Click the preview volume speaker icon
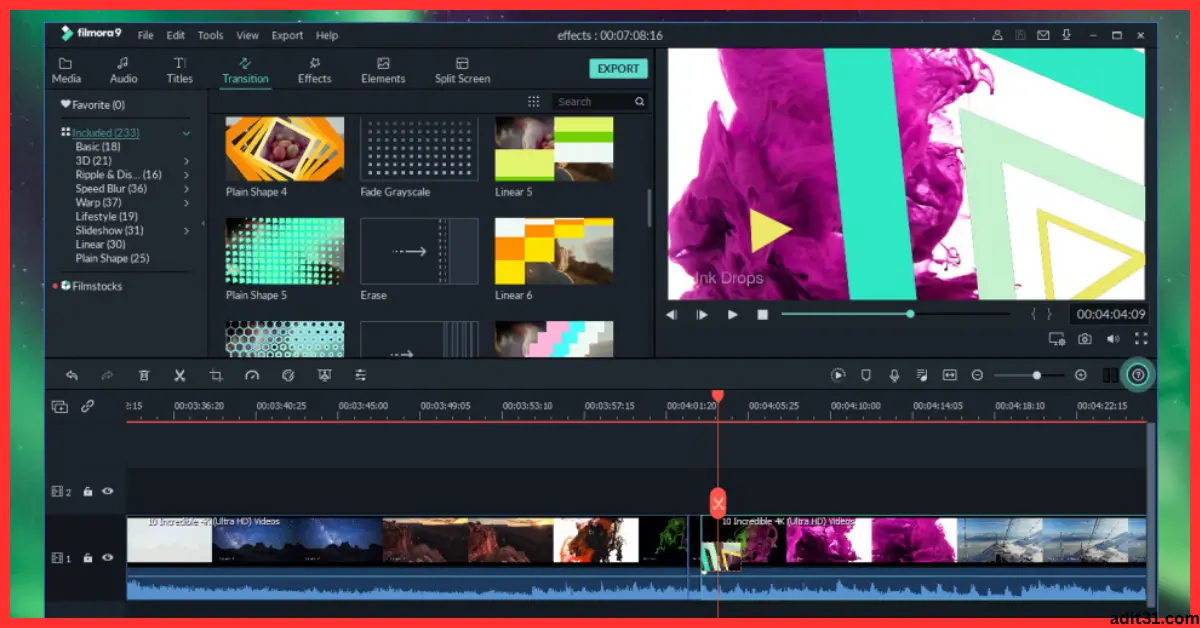The width and height of the screenshot is (1200, 628). pos(1113,339)
